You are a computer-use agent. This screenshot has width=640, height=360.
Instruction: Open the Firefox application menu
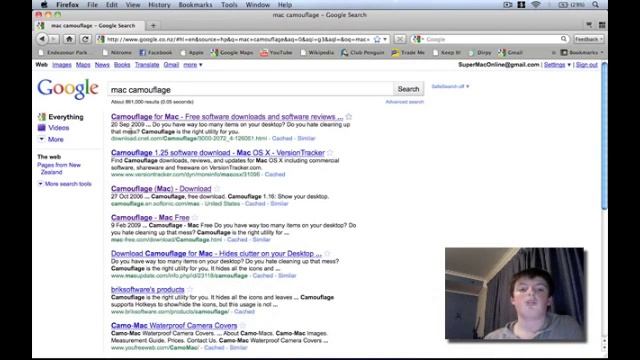(x=67, y=5)
